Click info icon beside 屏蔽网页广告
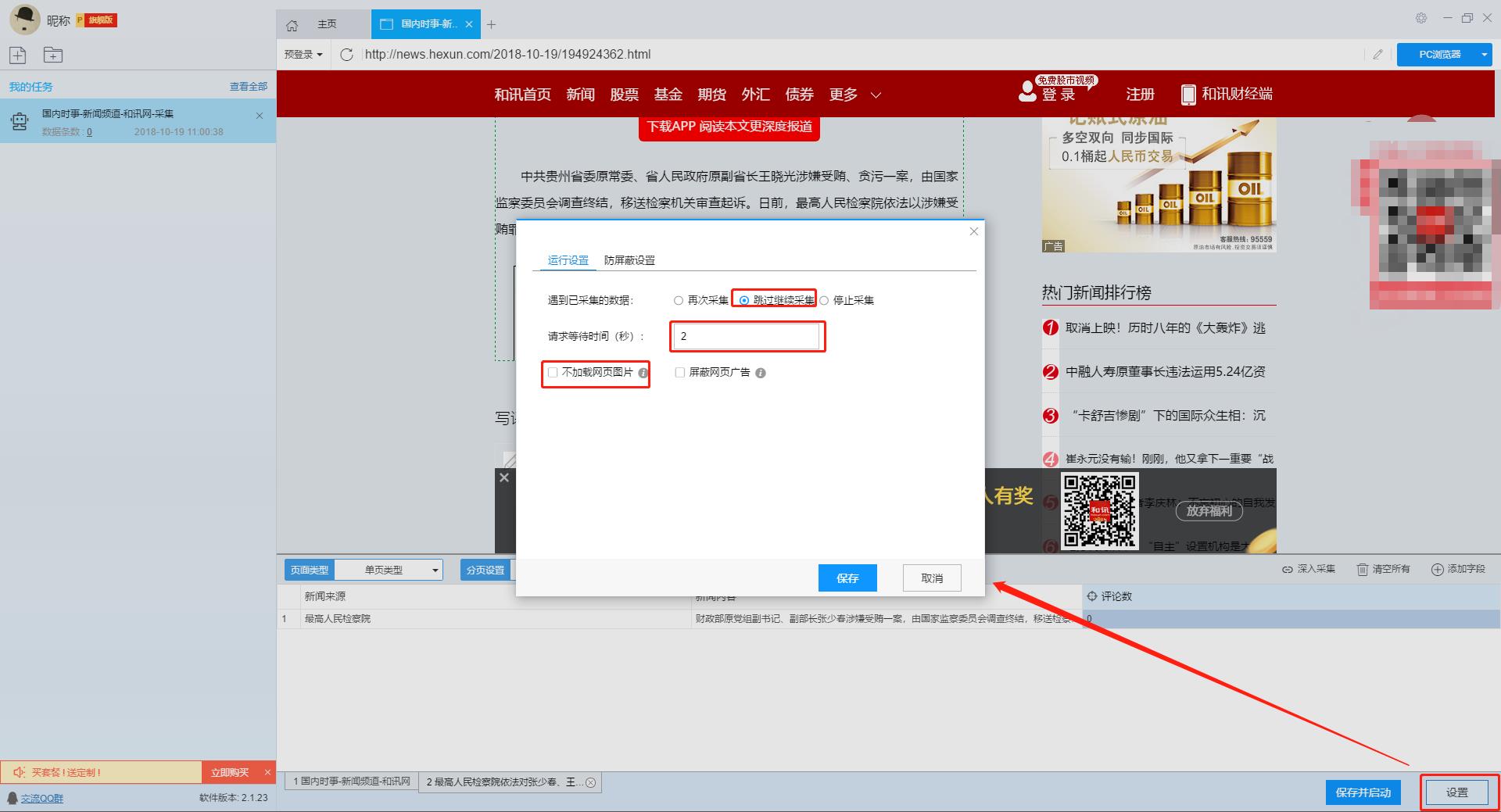This screenshot has width=1501, height=812. [761, 374]
